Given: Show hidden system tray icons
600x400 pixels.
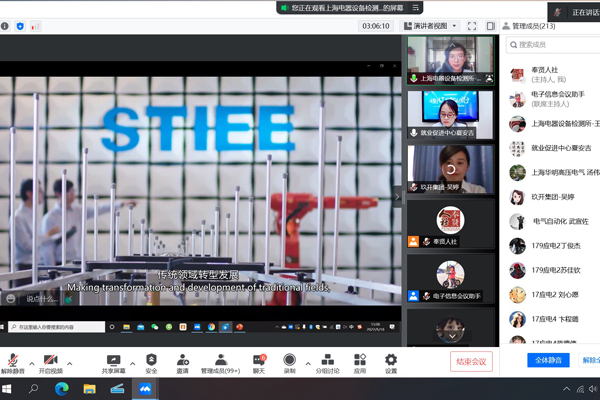Looking at the screenshot, I should (x=566, y=389).
